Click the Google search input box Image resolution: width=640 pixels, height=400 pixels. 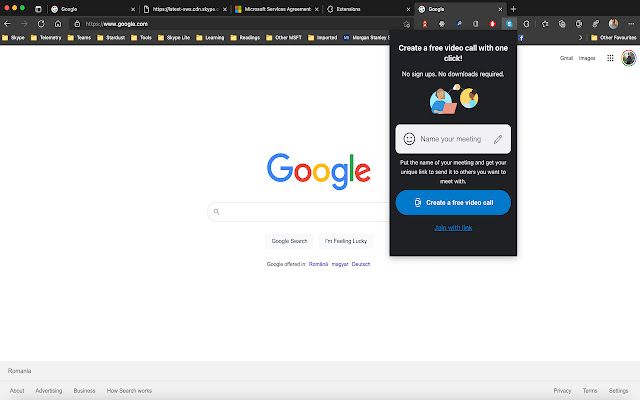pyautogui.click(x=300, y=211)
